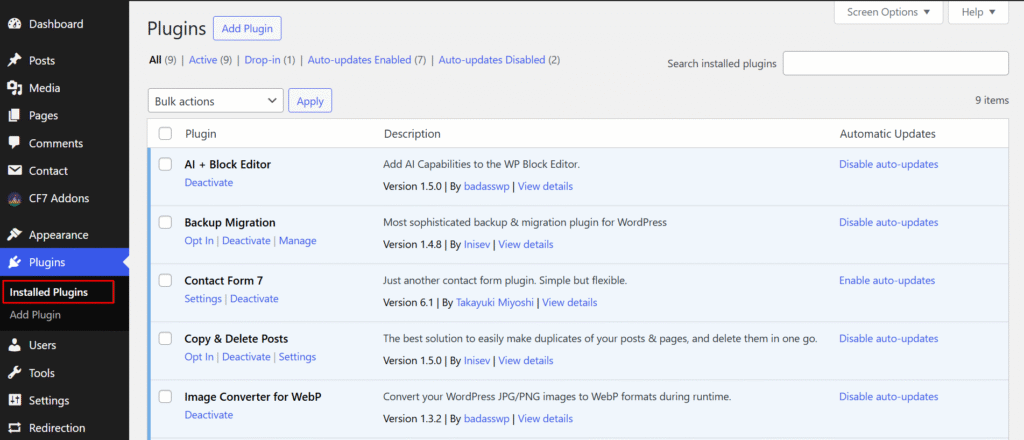Image resolution: width=1024 pixels, height=440 pixels.
Task: Click the Search installed plugins field
Action: 896,63
